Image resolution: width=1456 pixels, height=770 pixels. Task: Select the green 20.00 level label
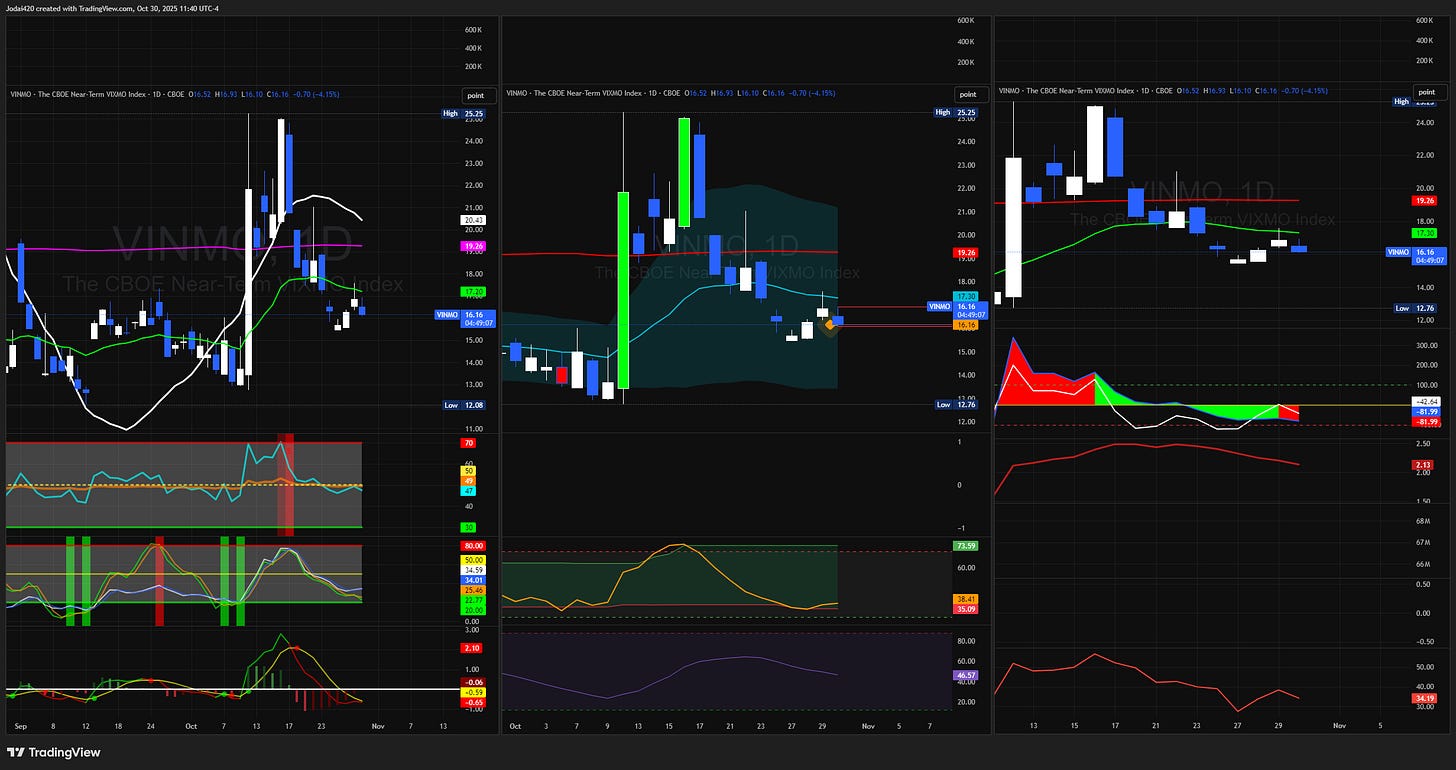[x=472, y=610]
